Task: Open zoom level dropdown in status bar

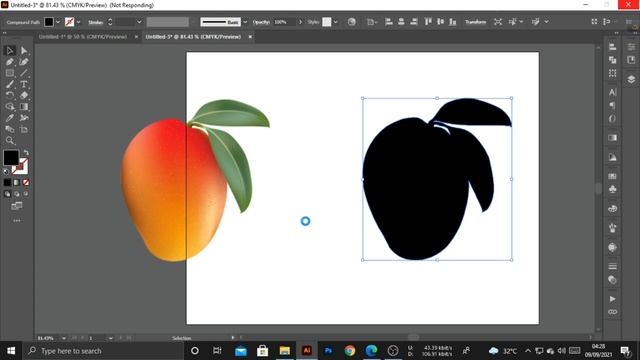Action: (x=63, y=338)
